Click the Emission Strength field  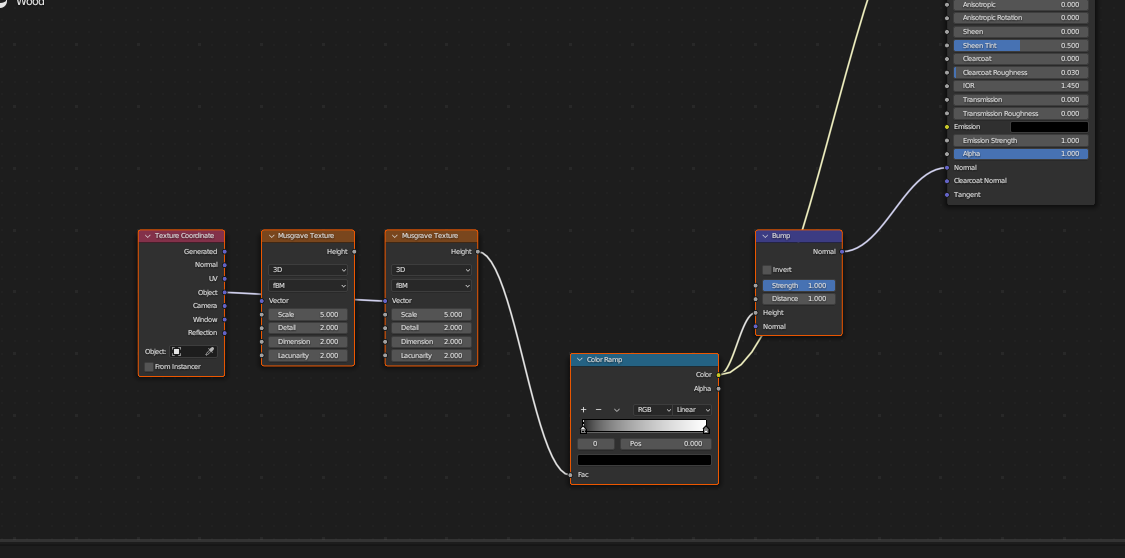1021,141
